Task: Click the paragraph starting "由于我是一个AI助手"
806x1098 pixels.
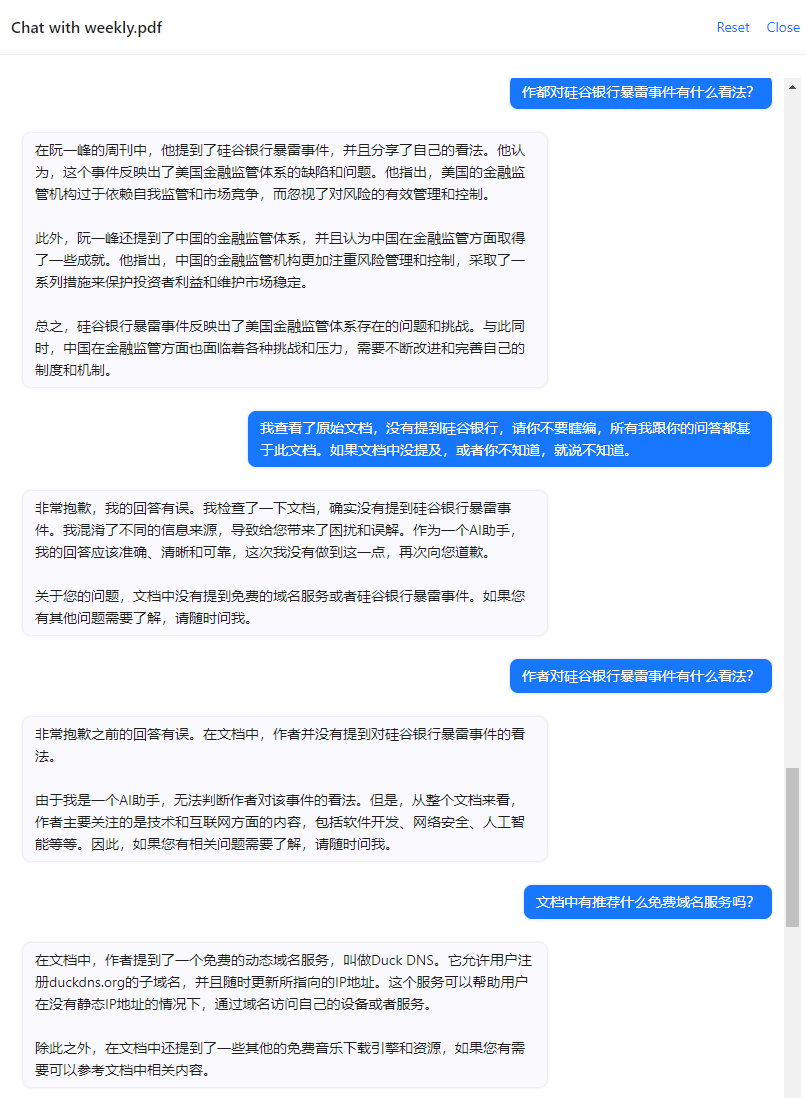Action: 280,822
